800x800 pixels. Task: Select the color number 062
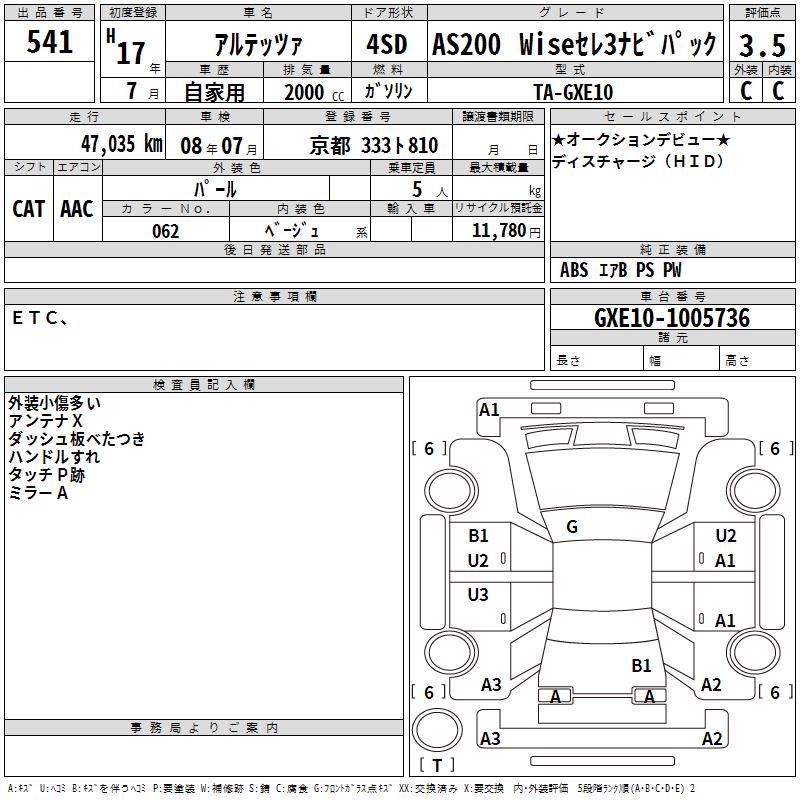coord(165,231)
